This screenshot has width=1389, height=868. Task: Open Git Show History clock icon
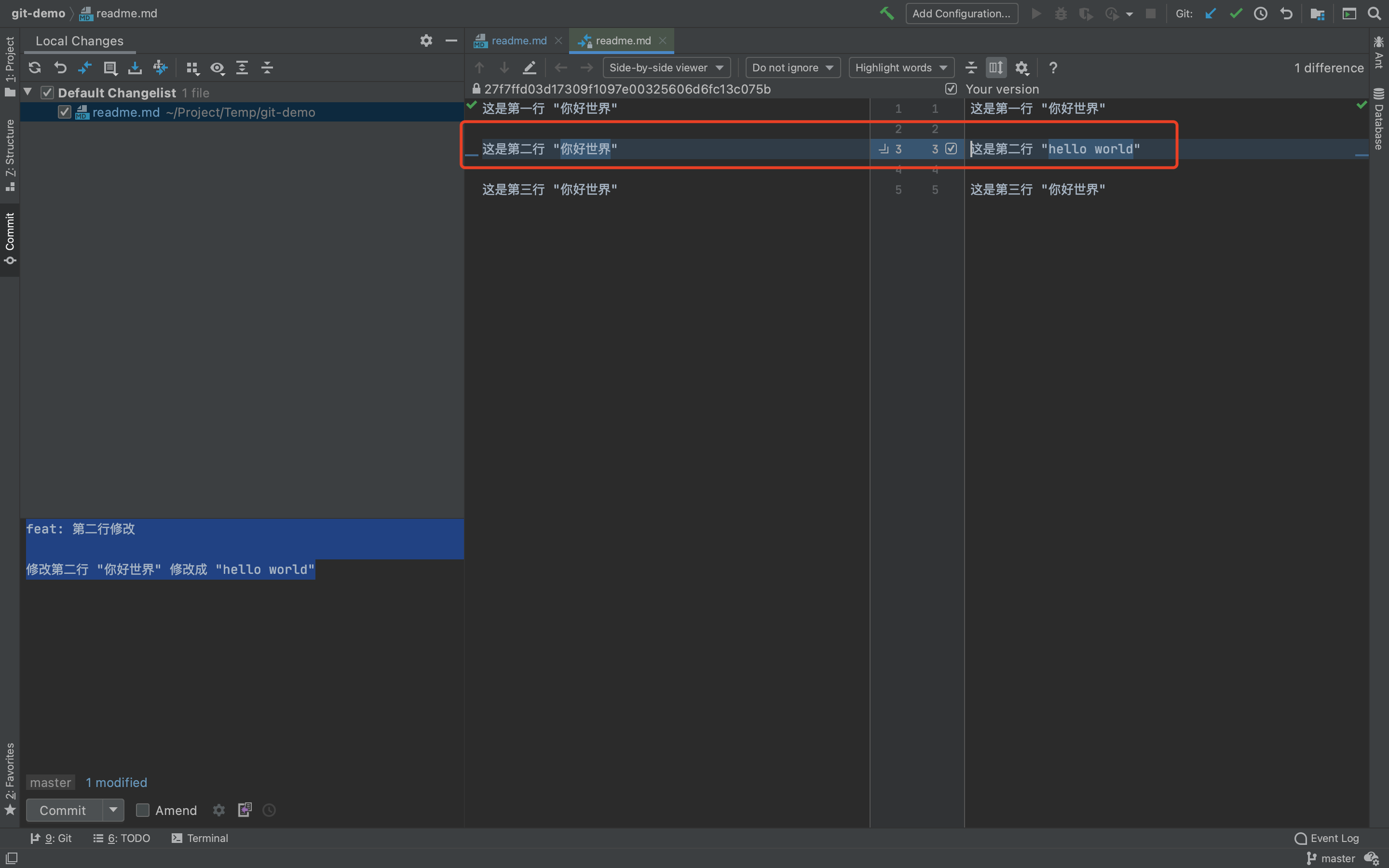pyautogui.click(x=1260, y=14)
